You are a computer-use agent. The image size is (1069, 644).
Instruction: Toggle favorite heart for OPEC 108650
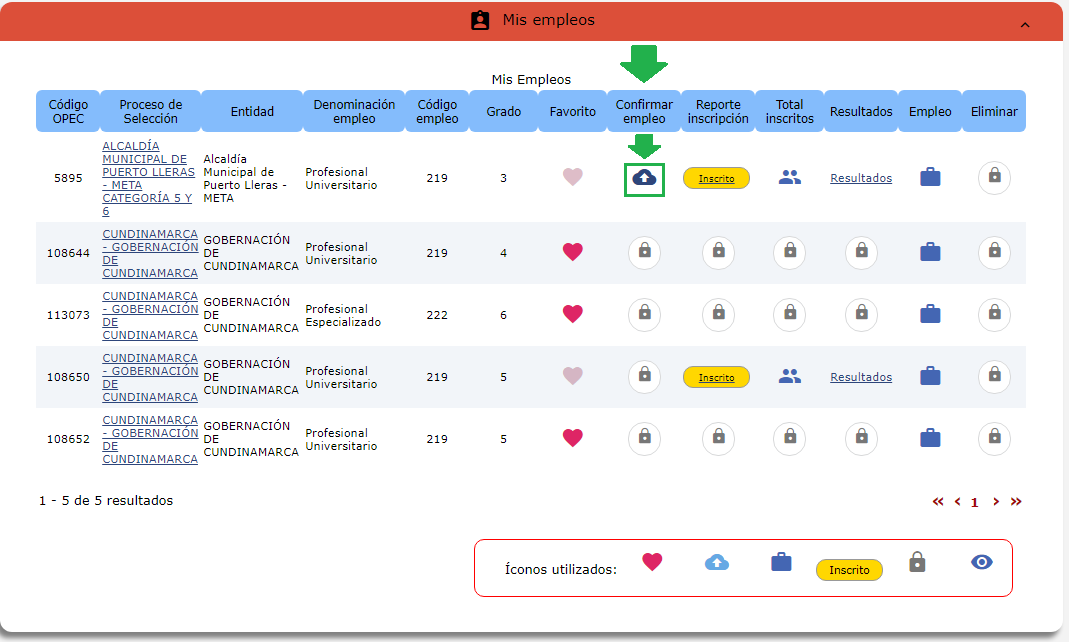[x=572, y=377]
